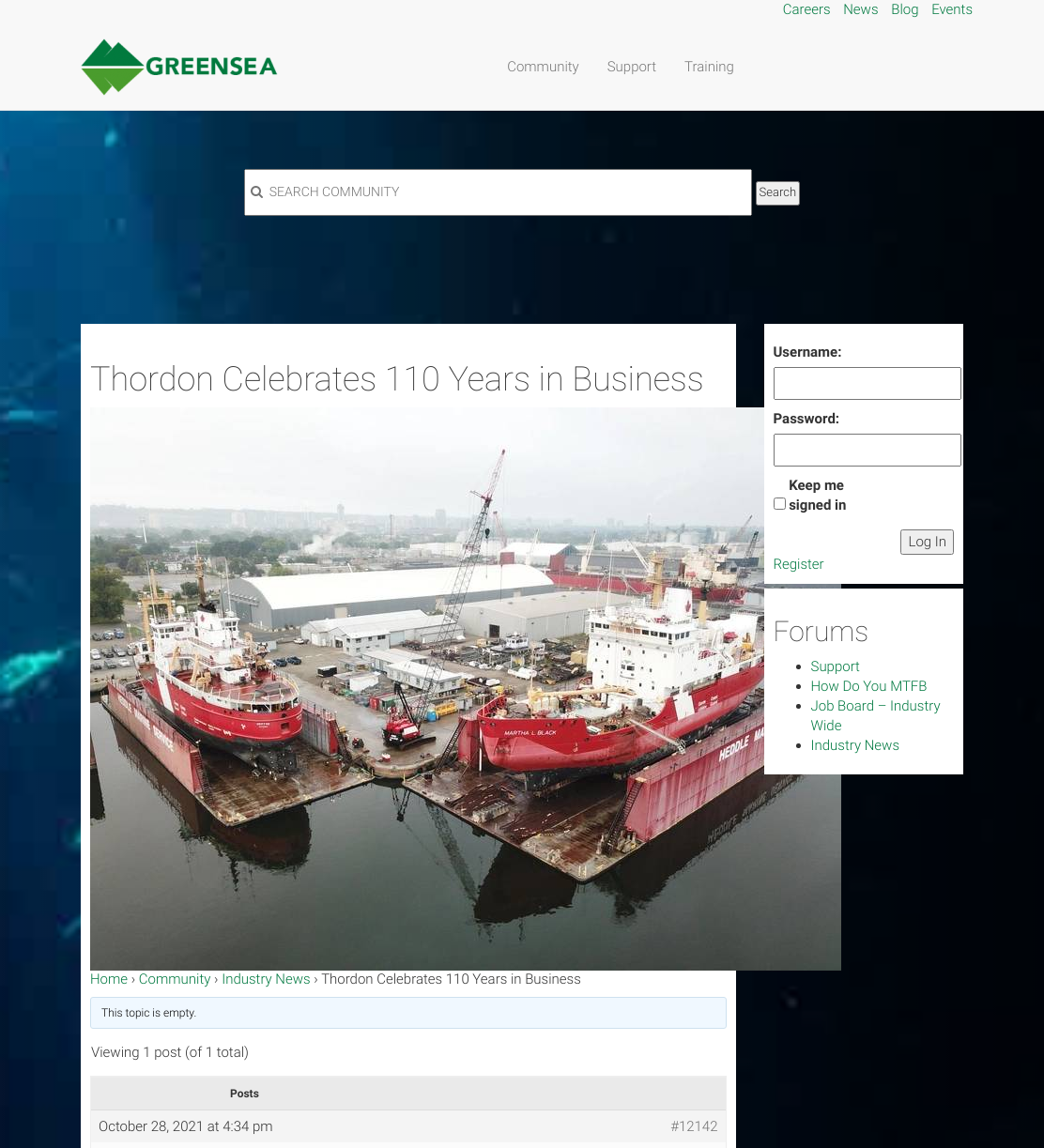This screenshot has width=1044, height=1148.
Task: Go to the Blog page
Action: pyautogui.click(x=904, y=9)
